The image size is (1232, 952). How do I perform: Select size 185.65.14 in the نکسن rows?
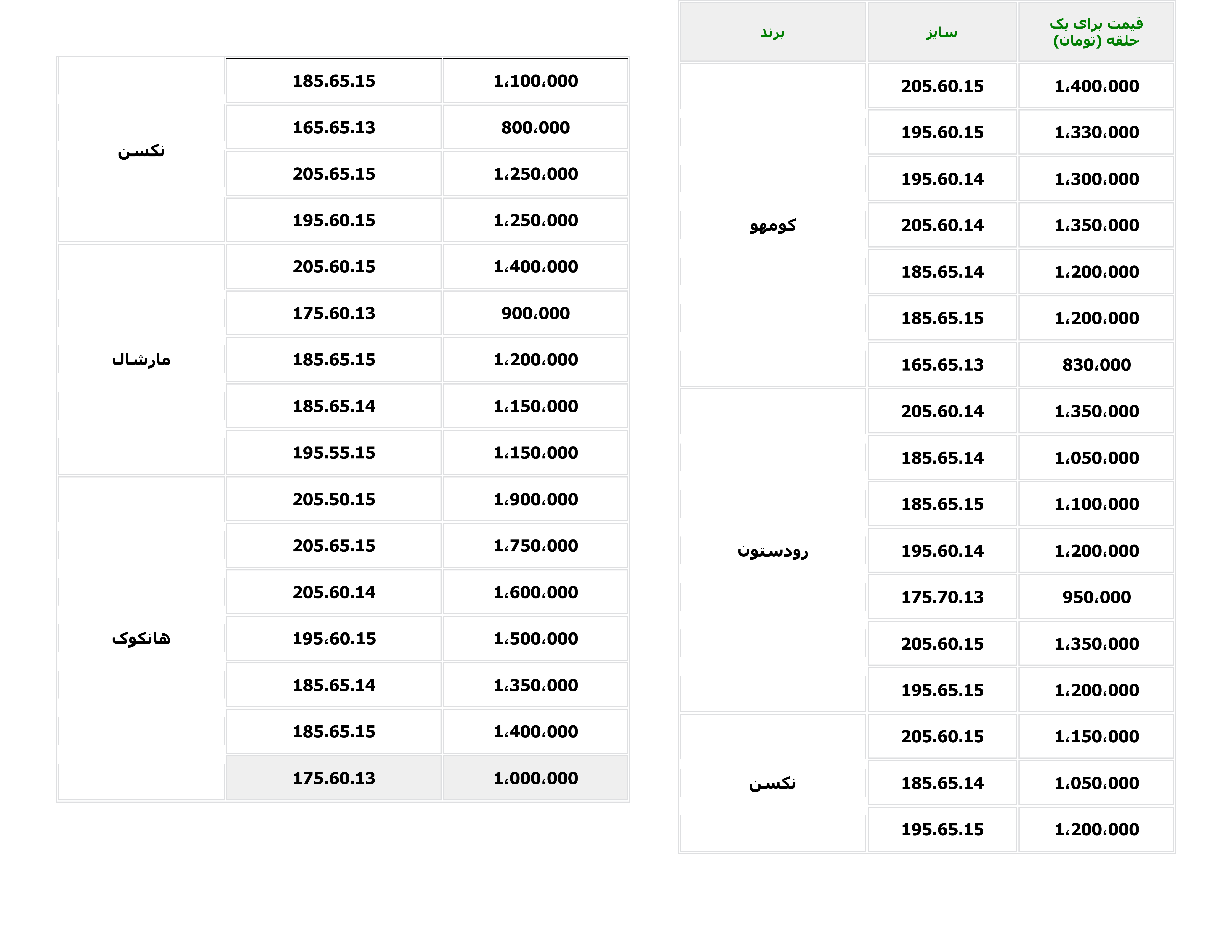(942, 783)
